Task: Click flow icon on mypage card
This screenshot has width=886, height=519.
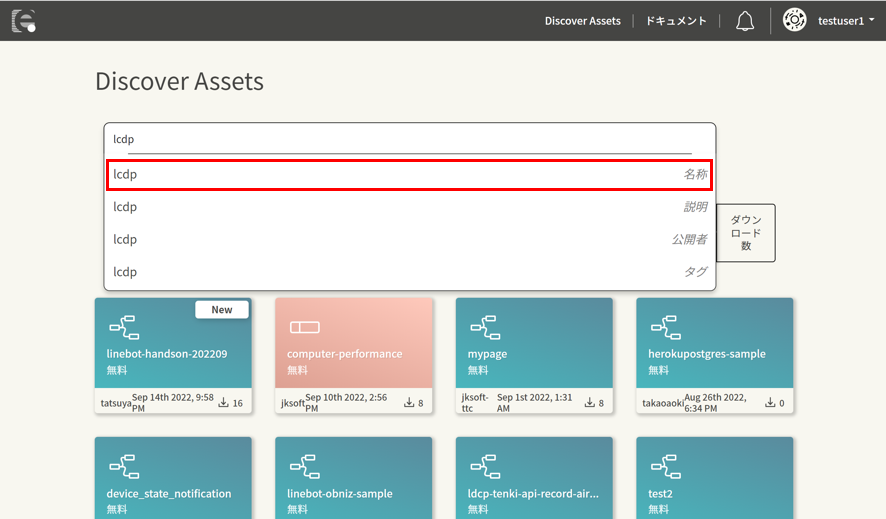Action: [485, 328]
